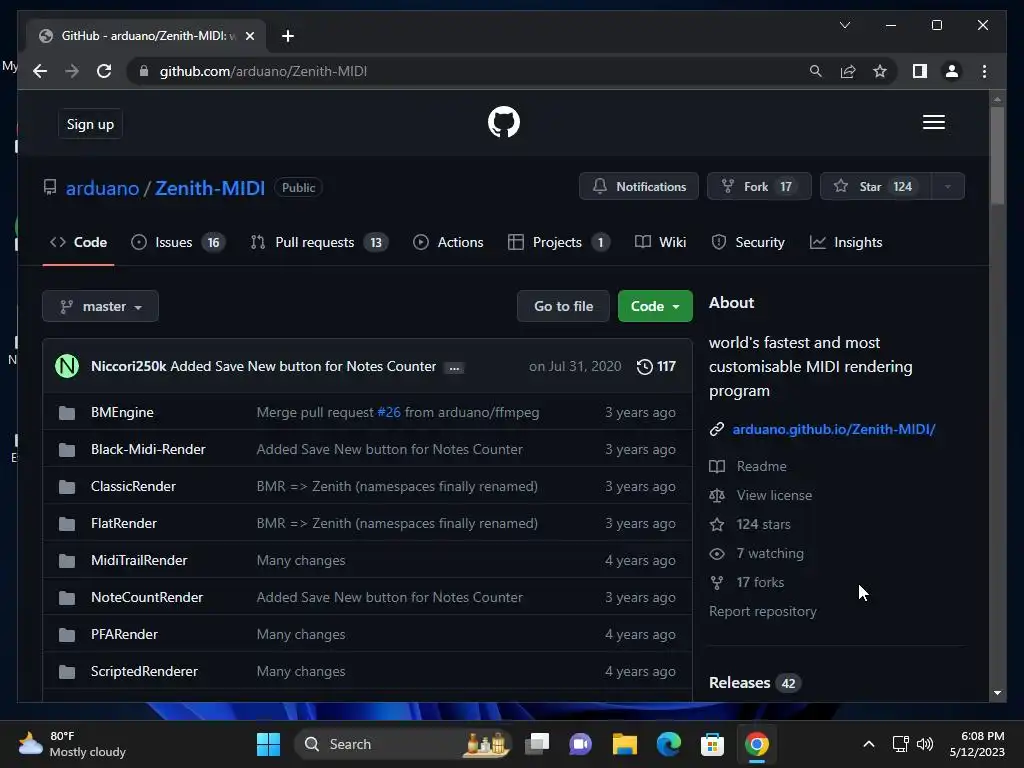Image resolution: width=1024 pixels, height=768 pixels.
Task: Click the BMEngine folder icon
Action: (67, 413)
